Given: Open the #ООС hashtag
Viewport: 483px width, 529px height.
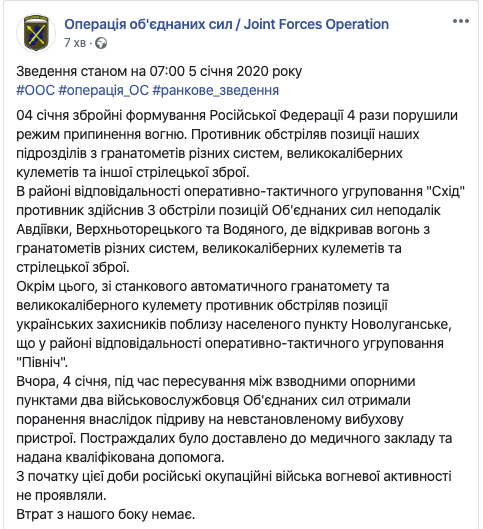Looking at the screenshot, I should tap(35, 90).
